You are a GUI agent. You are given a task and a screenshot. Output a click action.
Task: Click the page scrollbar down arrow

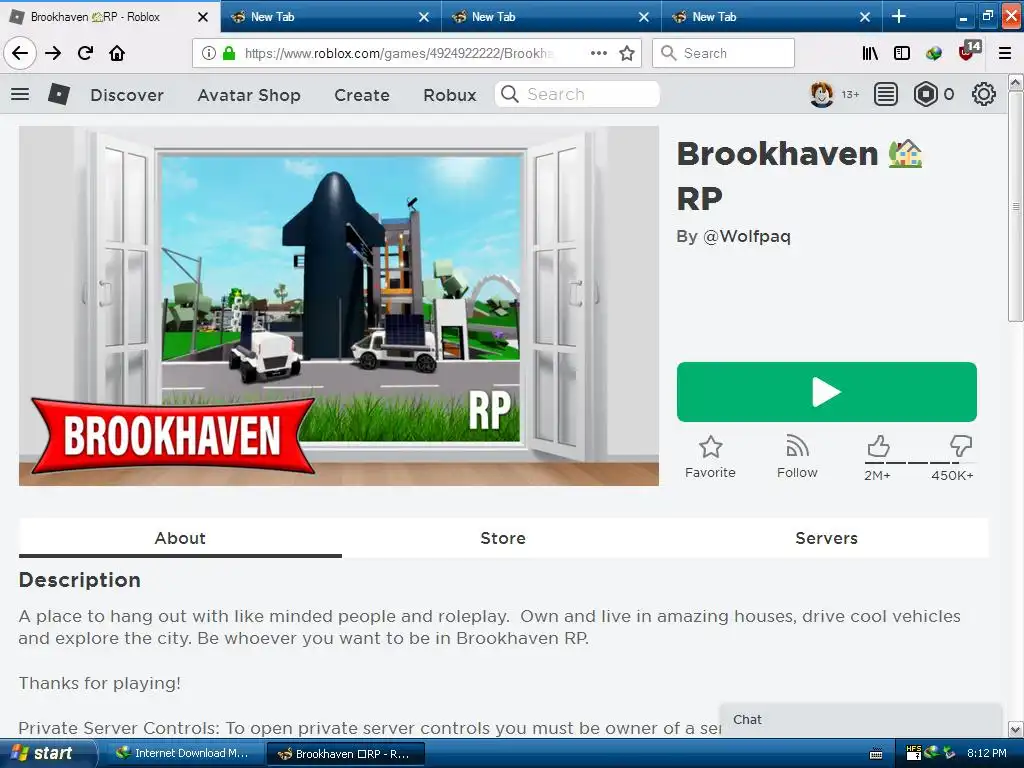pyautogui.click(x=1015, y=729)
